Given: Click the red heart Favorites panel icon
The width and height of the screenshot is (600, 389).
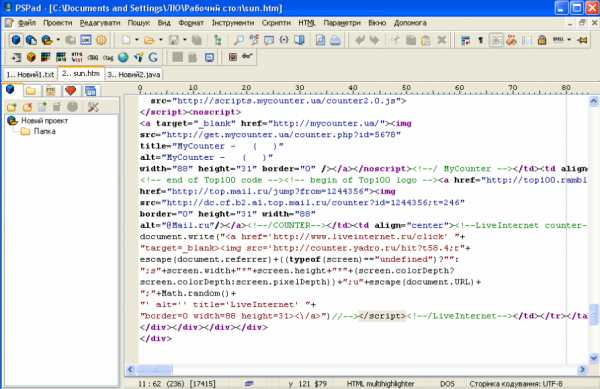Looking at the screenshot, I should point(70,91).
